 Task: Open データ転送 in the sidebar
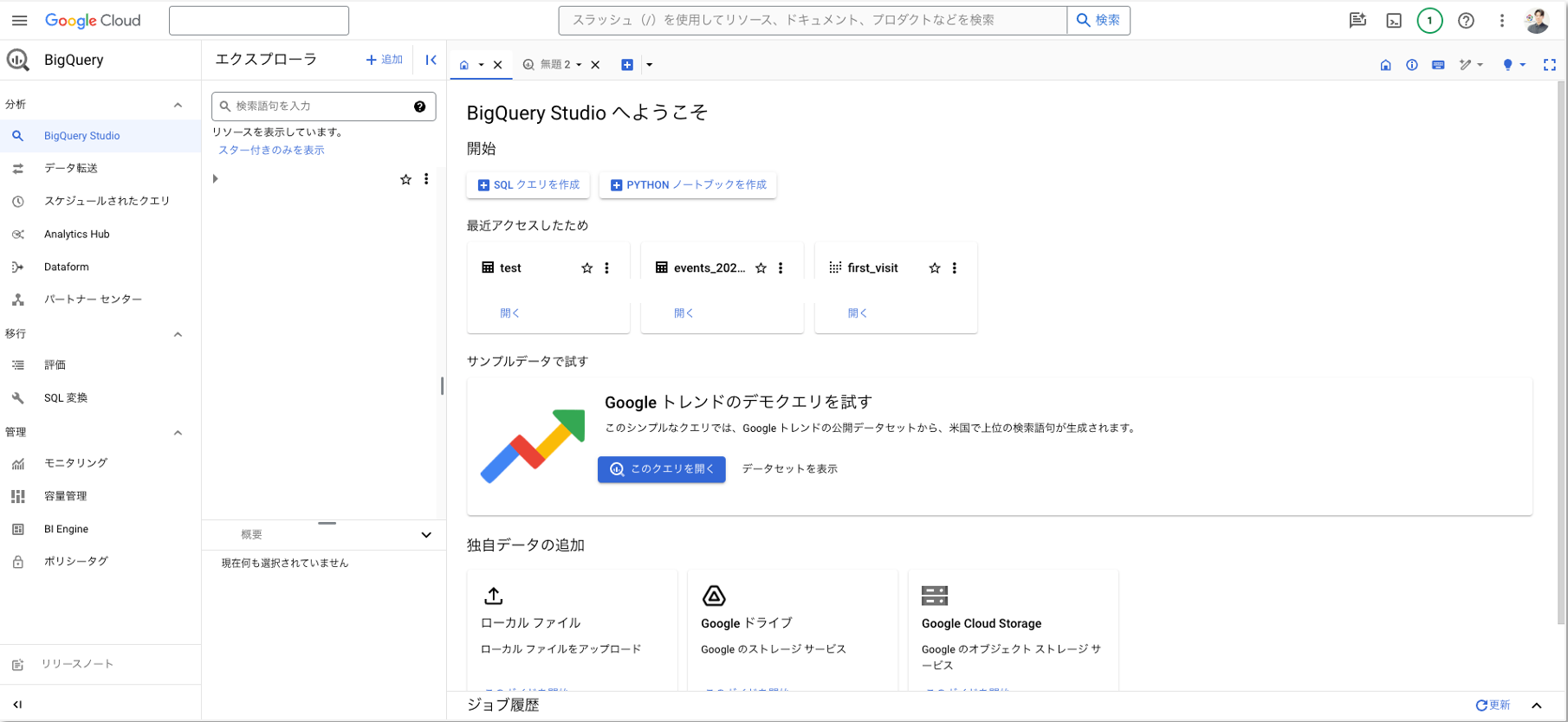71,168
